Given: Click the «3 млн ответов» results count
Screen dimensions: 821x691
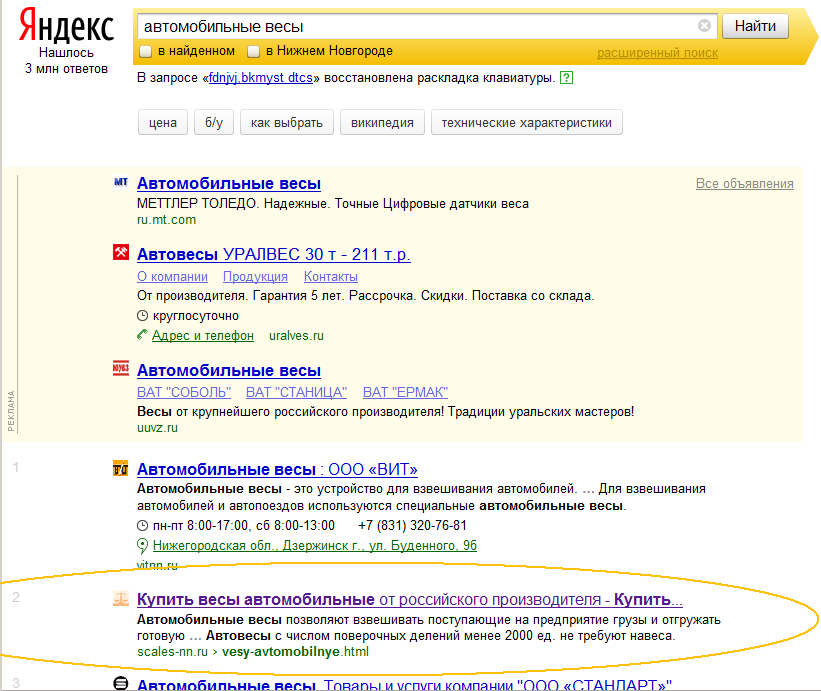Looking at the screenshot, I should click(x=66, y=69).
